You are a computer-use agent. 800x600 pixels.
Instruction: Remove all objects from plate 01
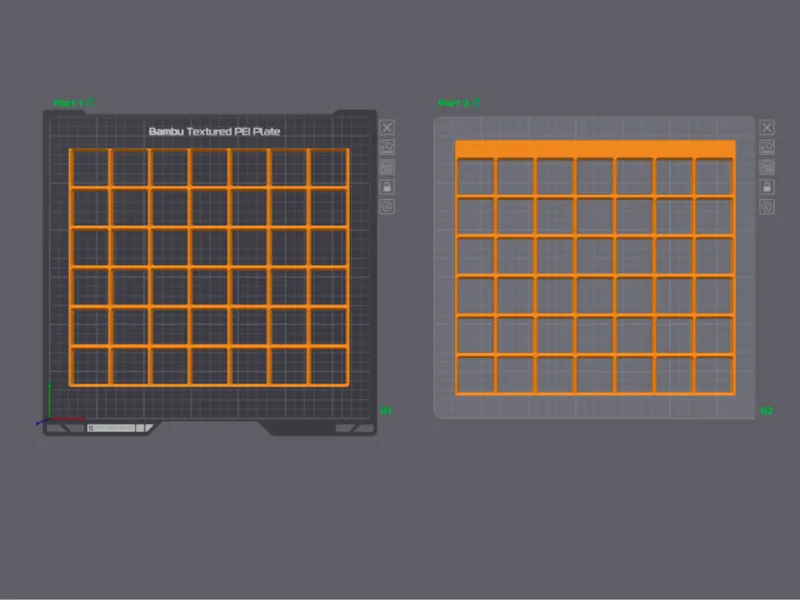(x=387, y=128)
